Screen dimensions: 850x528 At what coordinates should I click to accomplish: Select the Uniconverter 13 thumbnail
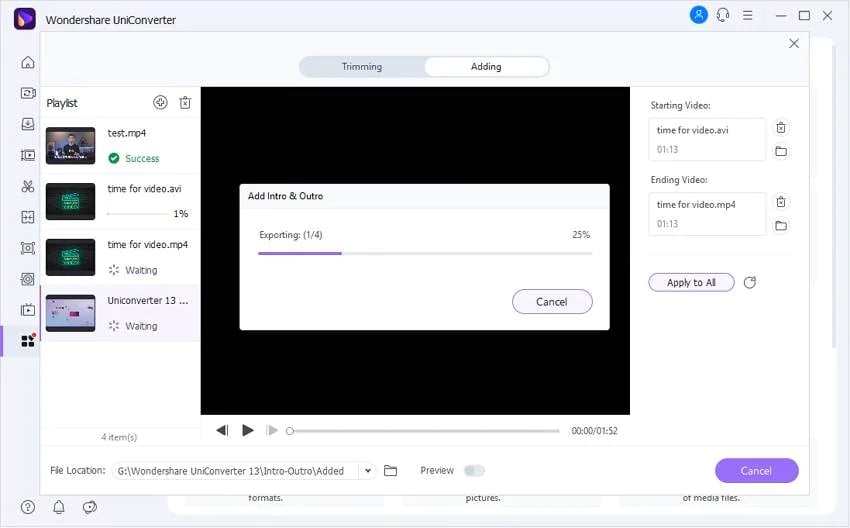pyautogui.click(x=70, y=313)
